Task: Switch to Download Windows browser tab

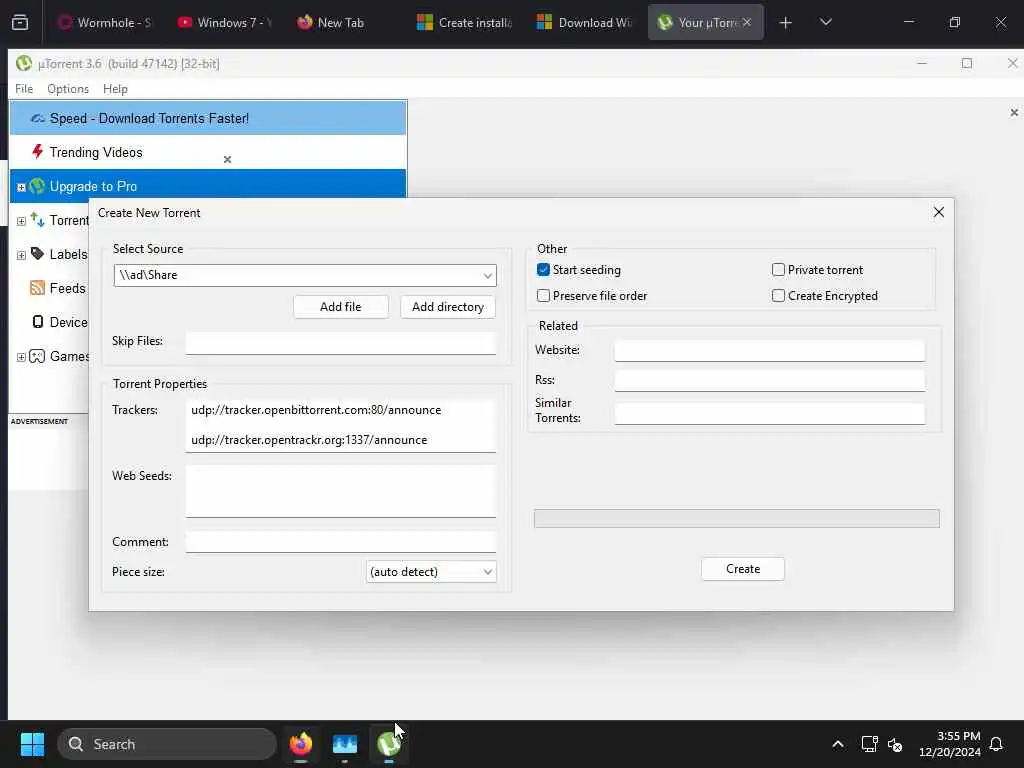Action: [x=584, y=23]
